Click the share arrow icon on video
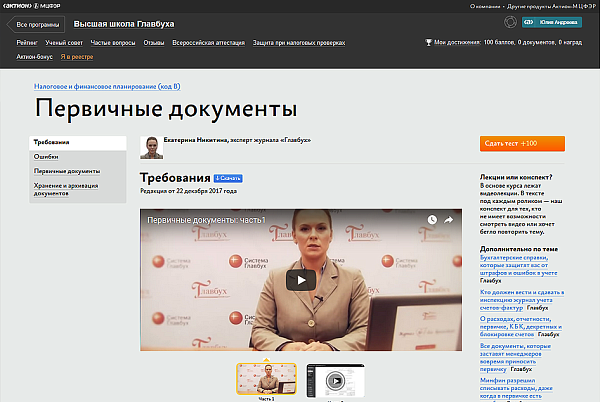Screen dimensions: 600x402 tap(448, 220)
